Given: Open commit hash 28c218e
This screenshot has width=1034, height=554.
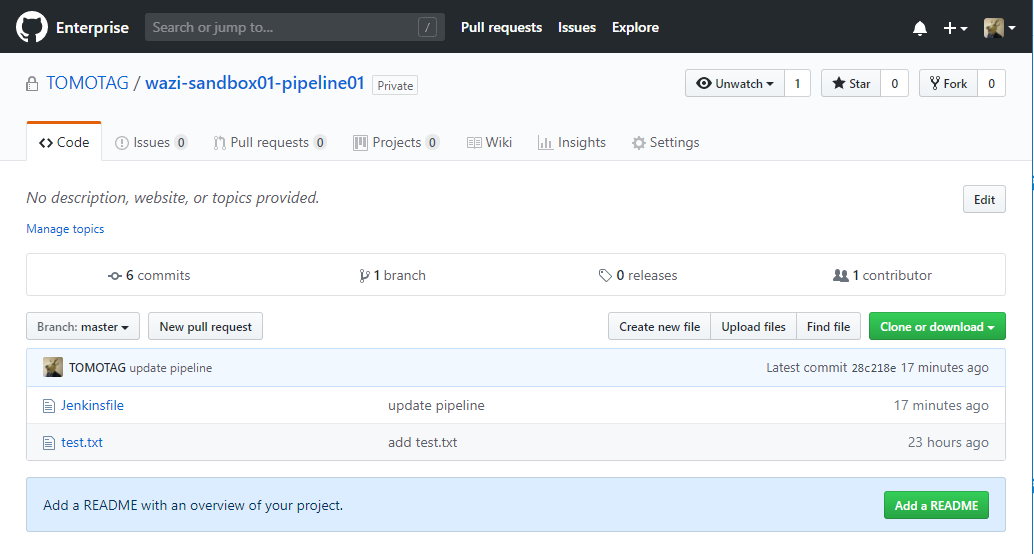Looking at the screenshot, I should click(874, 368).
